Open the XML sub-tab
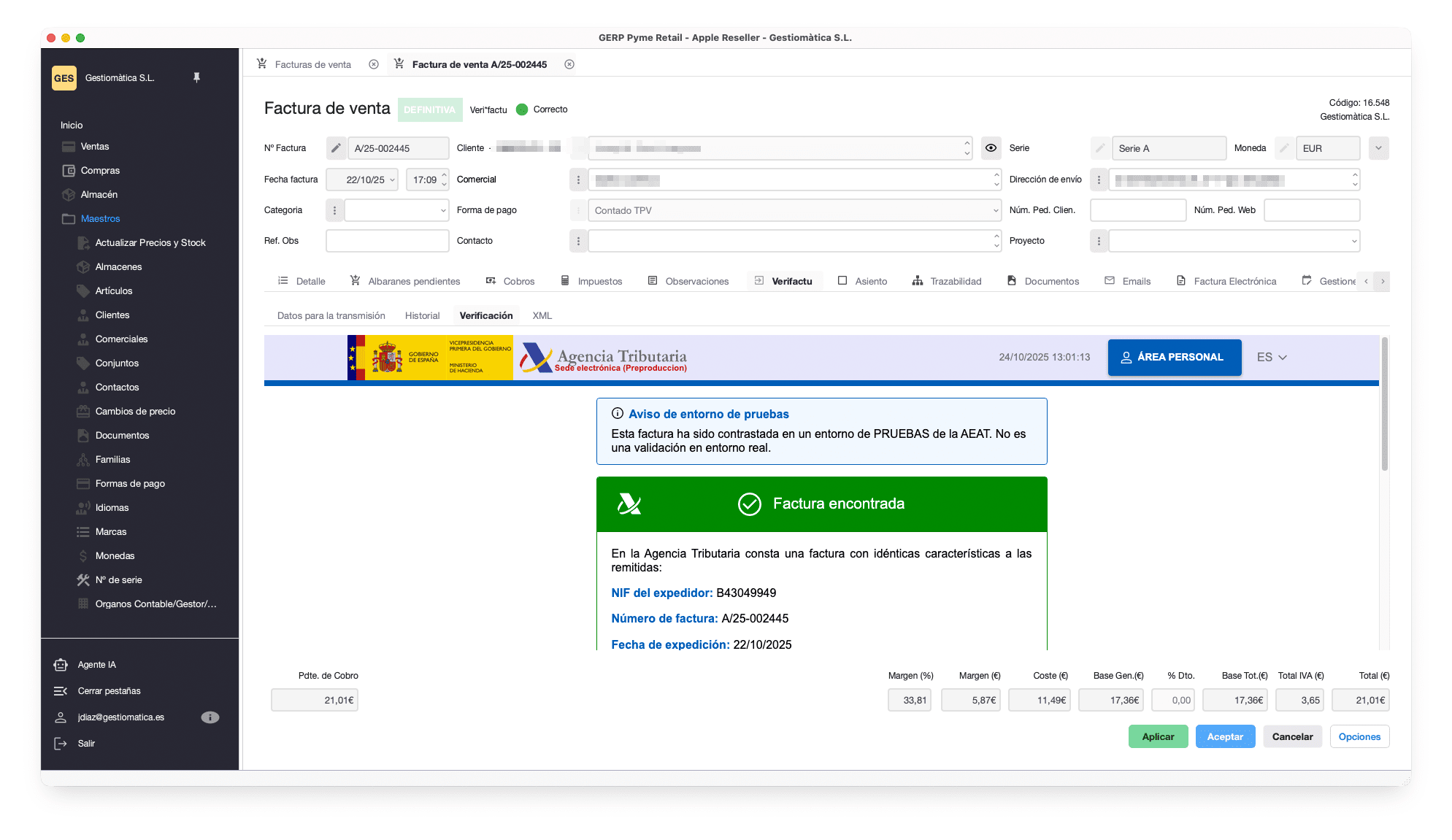Viewport: 1452px width, 840px height. click(542, 316)
